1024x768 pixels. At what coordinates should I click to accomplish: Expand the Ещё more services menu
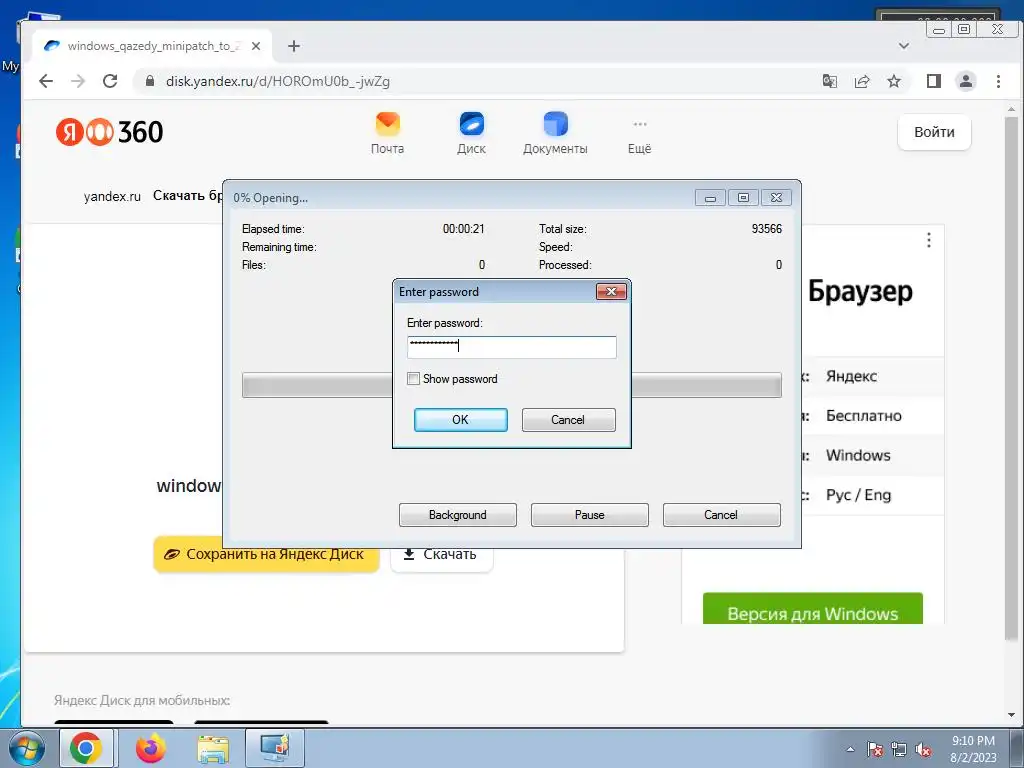[639, 137]
